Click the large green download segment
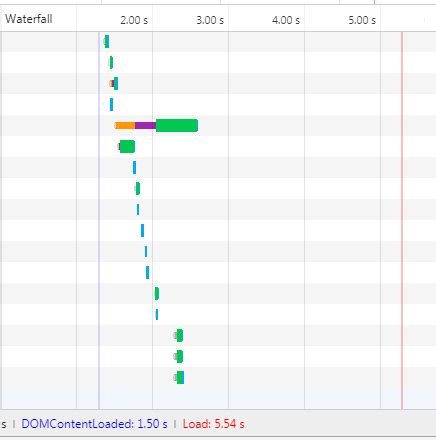Screen dimensions: 436x440 tap(177, 126)
